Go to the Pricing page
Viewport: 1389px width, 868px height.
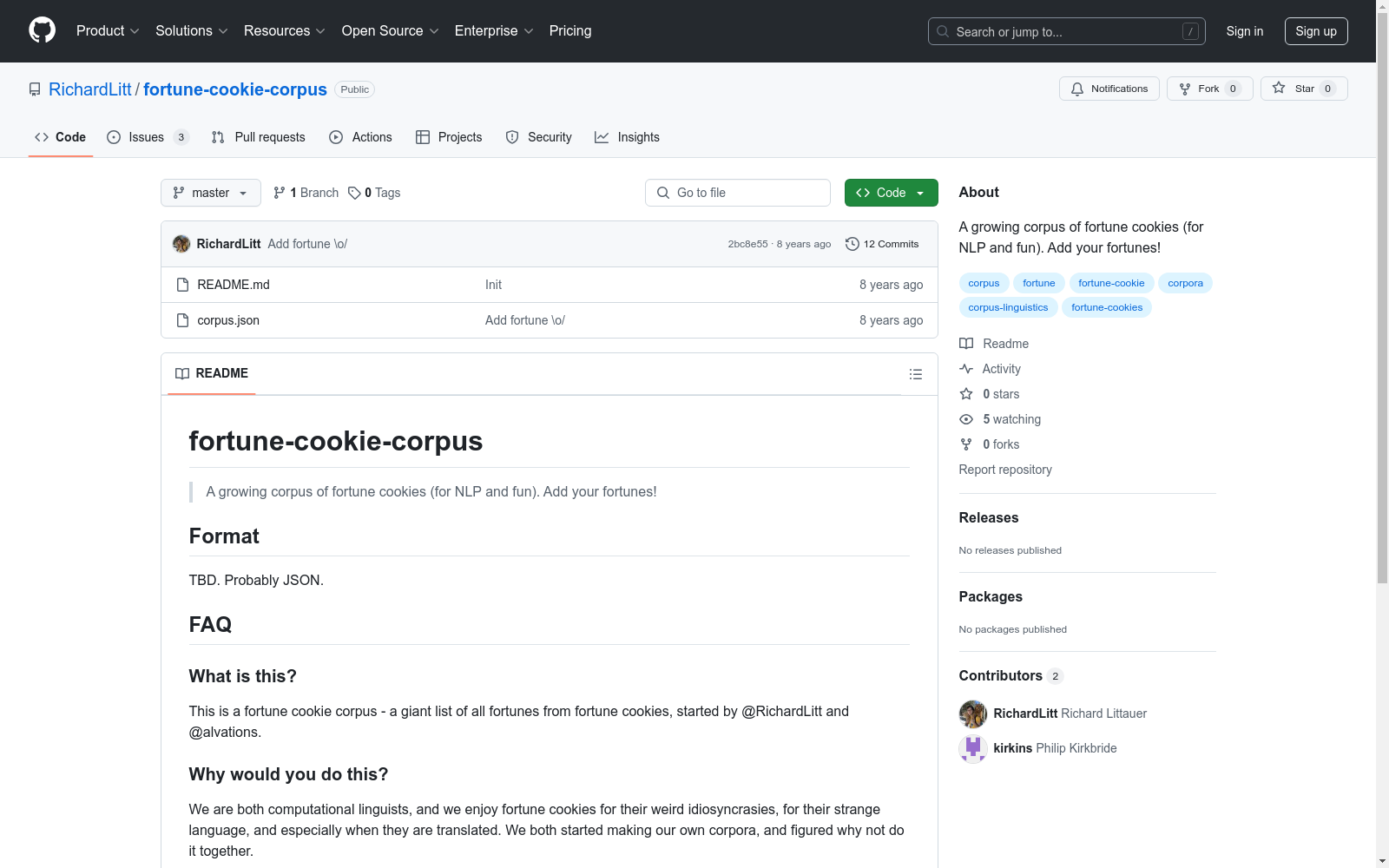570,31
